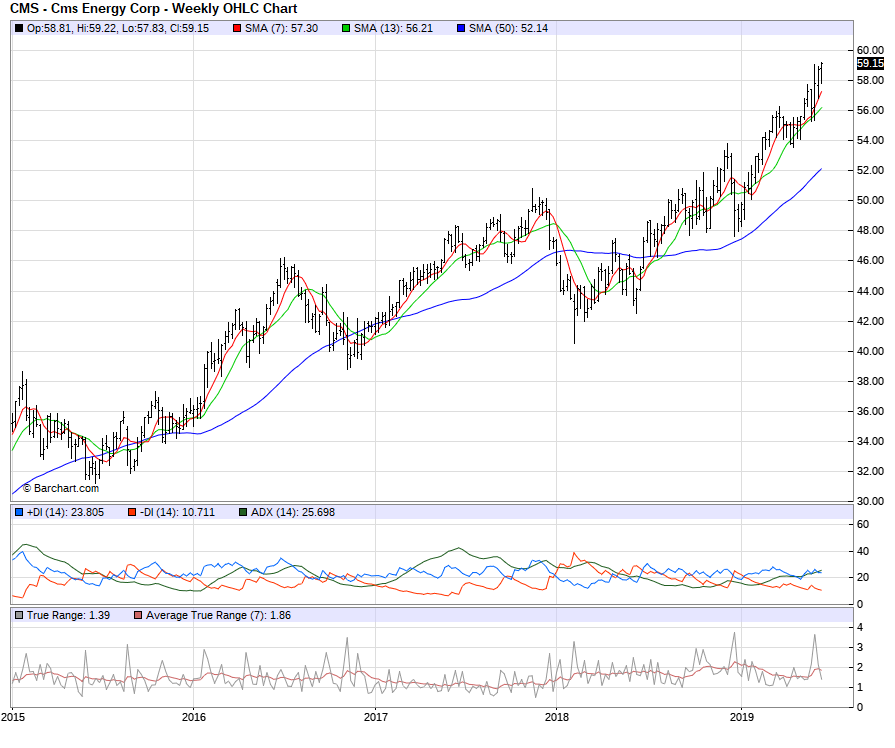Click the highlighted 59.15 last-price tag on the price axis
The width and height of the screenshot is (895, 748).
[870, 63]
